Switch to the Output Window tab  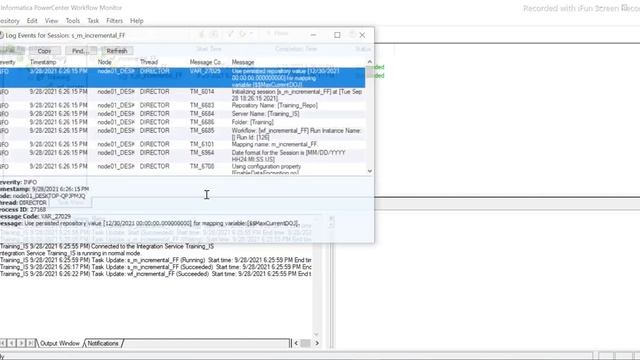point(60,343)
